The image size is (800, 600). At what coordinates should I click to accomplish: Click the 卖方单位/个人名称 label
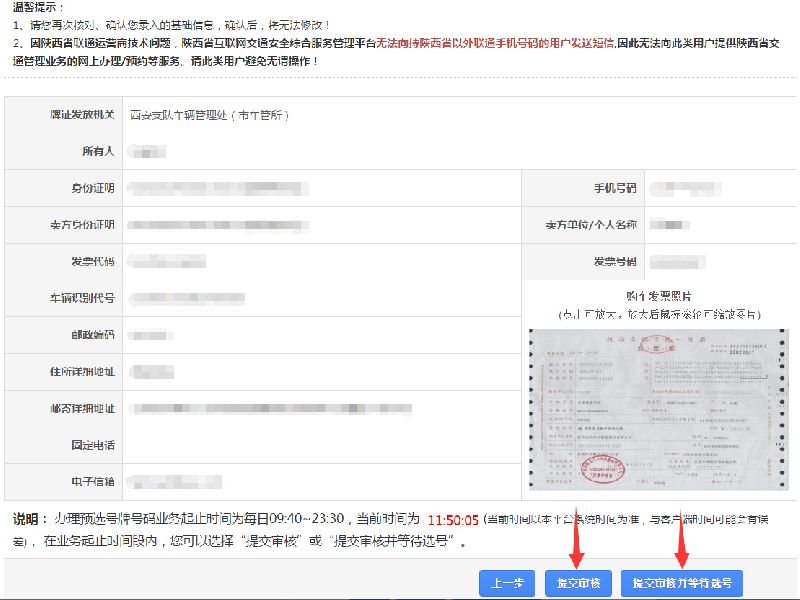tap(591, 225)
